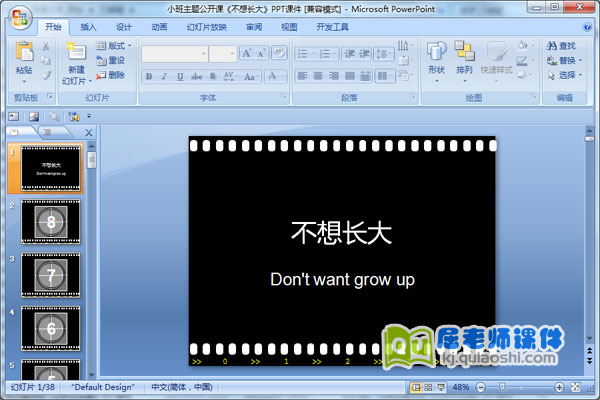
Task: Click the Distributed alignment icon
Action: (365, 76)
